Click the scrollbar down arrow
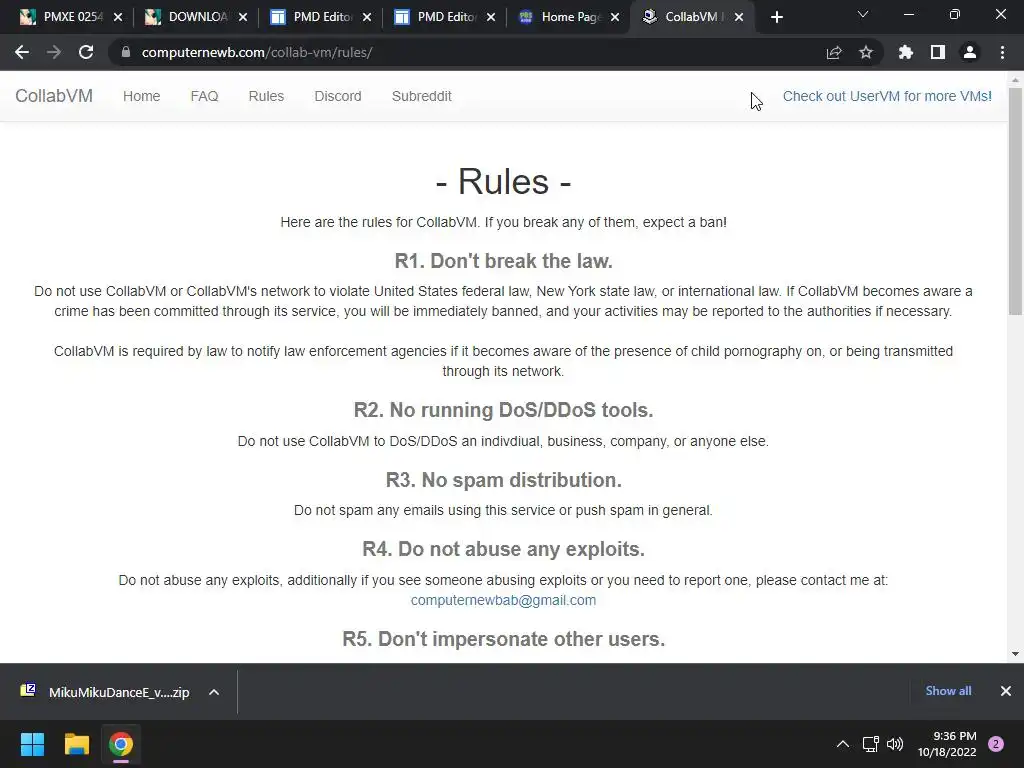This screenshot has width=1024, height=768. (1015, 654)
